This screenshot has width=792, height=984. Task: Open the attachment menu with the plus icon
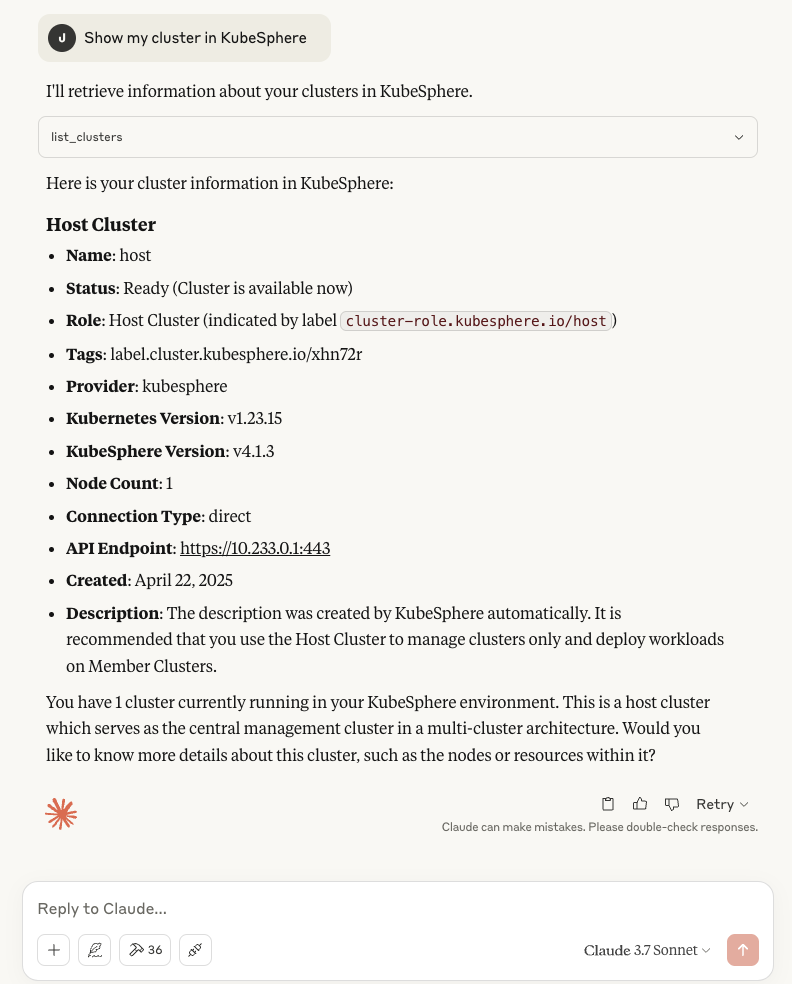[54, 950]
